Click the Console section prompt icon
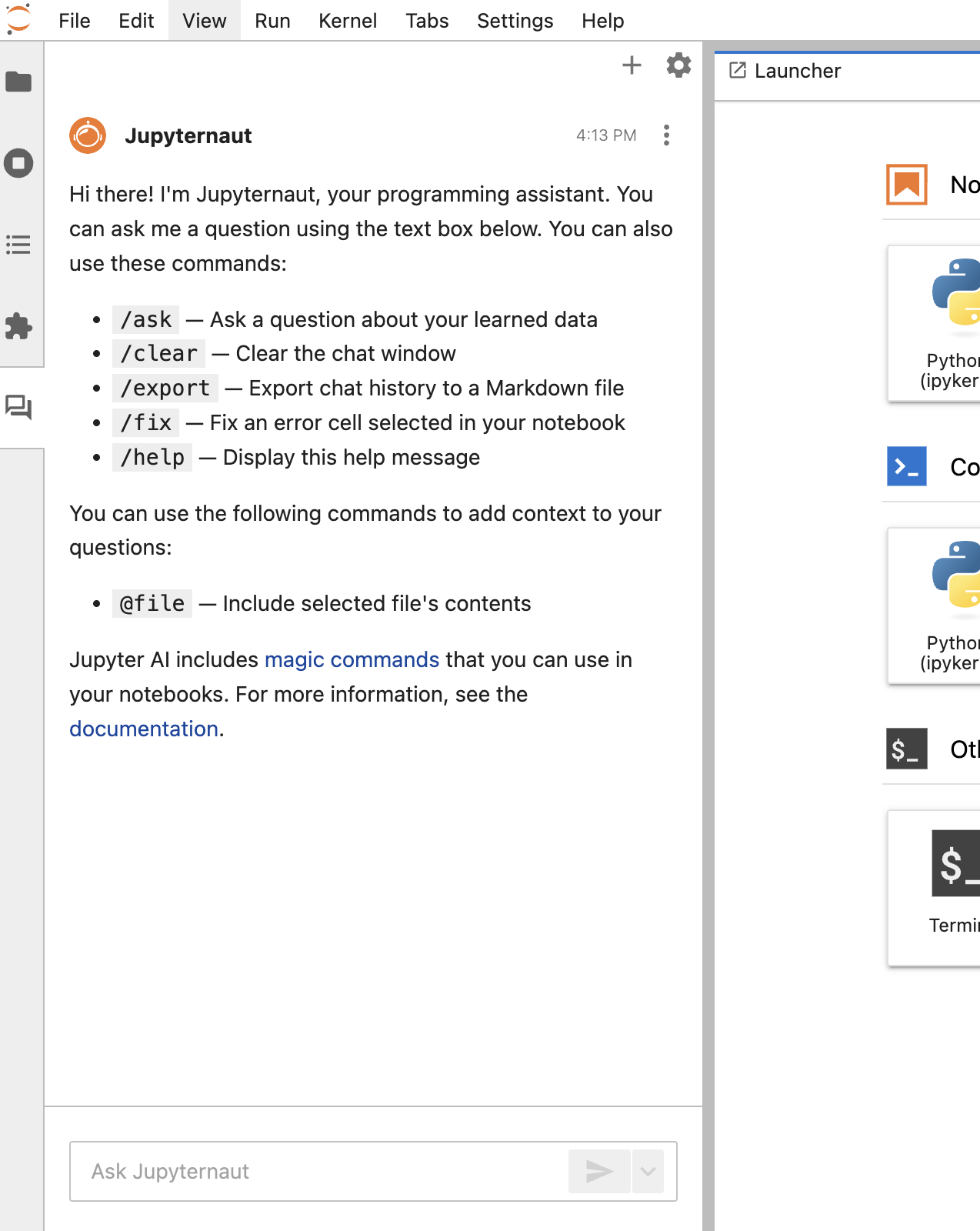 click(x=907, y=466)
